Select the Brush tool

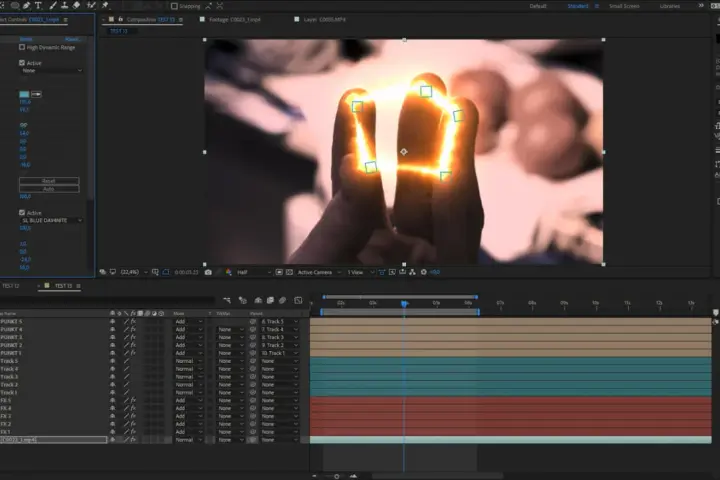pyautogui.click(x=53, y=6)
